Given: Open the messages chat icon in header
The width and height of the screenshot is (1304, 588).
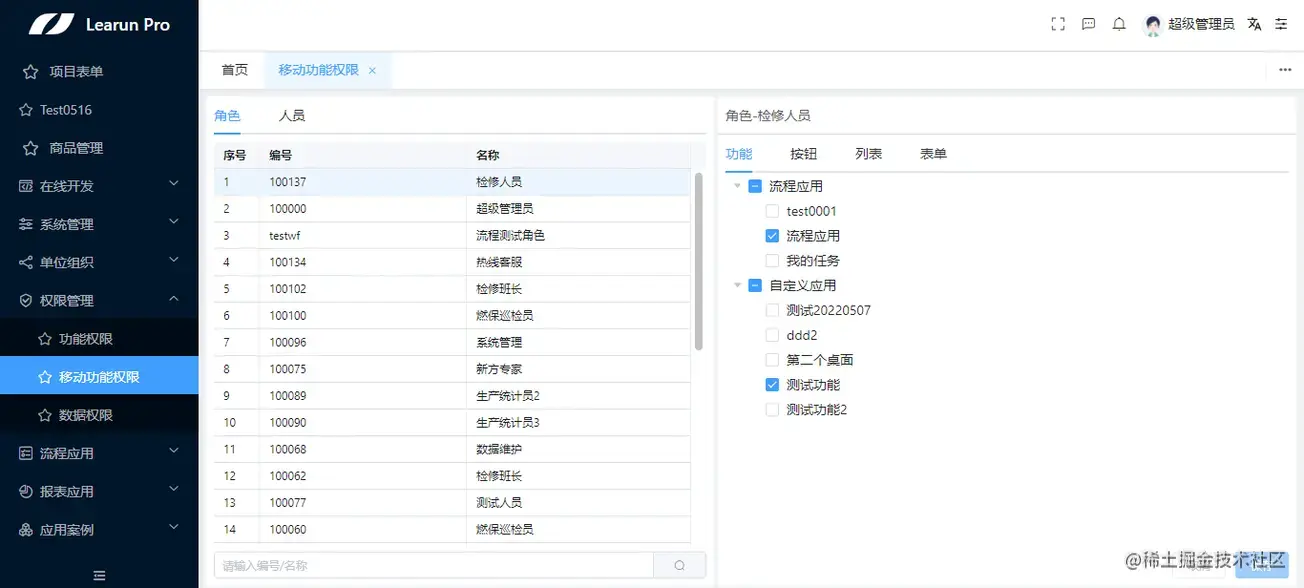Looking at the screenshot, I should tap(1088, 23).
